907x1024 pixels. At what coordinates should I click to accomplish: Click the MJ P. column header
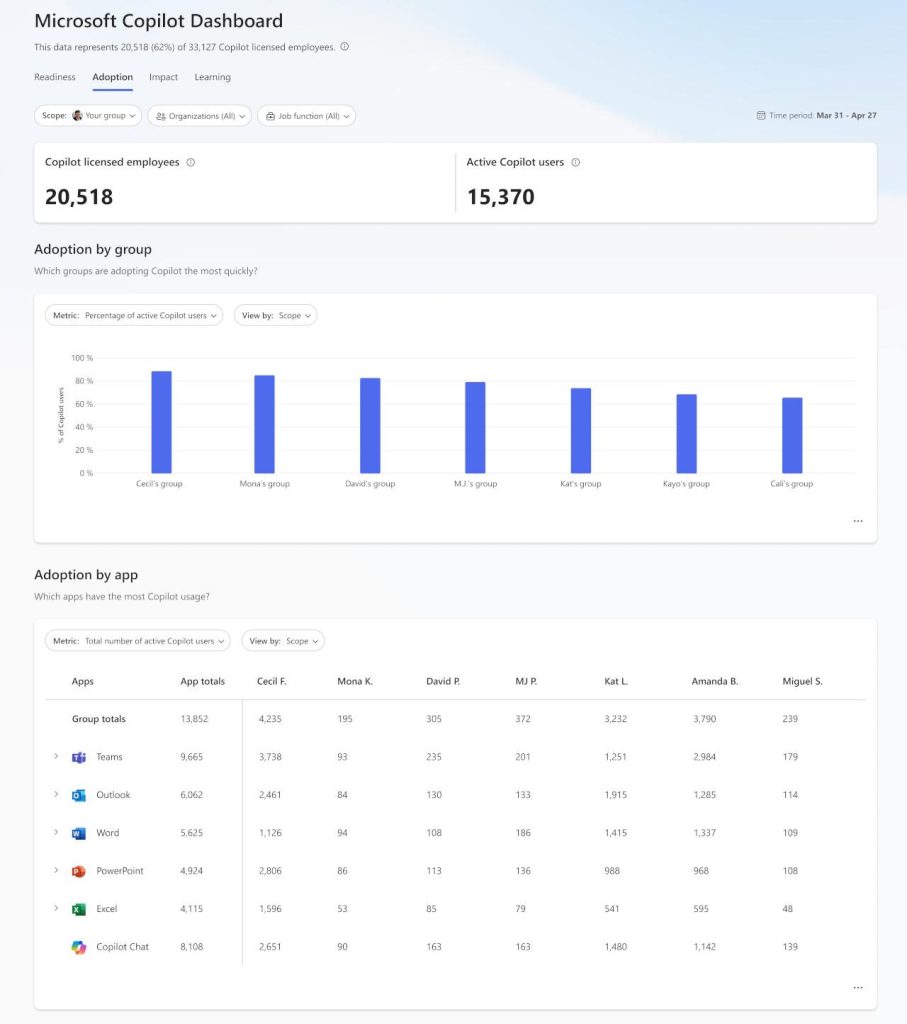pos(526,681)
